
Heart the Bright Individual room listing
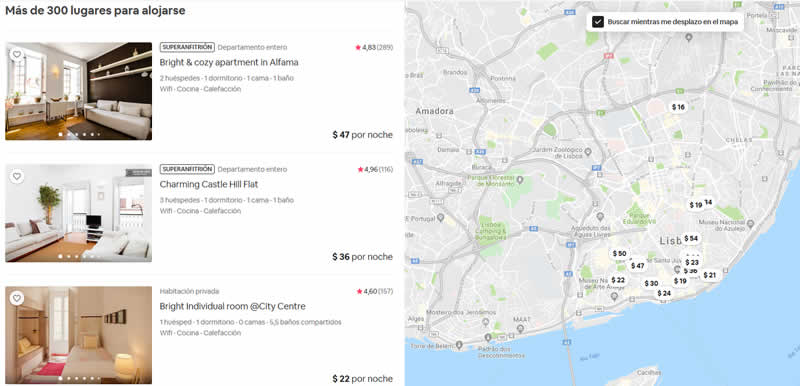pos(17,298)
